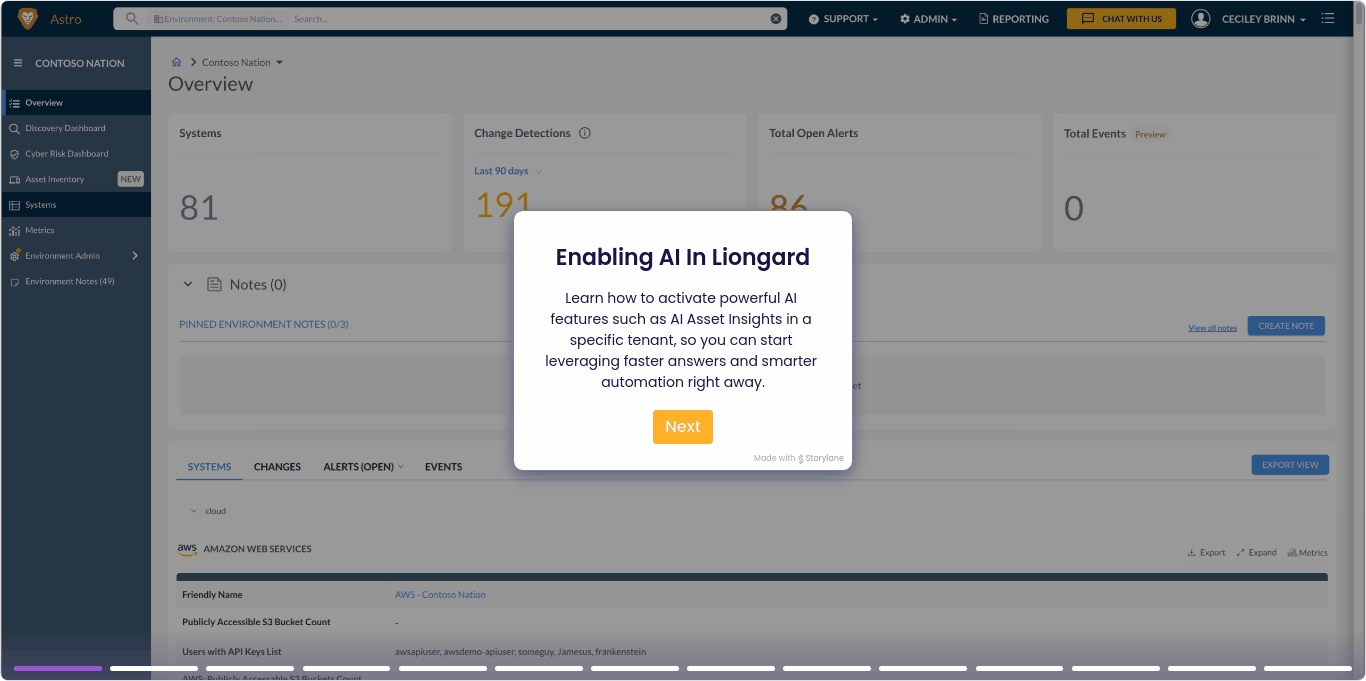Collapse the cloud group chevron

(x=193, y=511)
